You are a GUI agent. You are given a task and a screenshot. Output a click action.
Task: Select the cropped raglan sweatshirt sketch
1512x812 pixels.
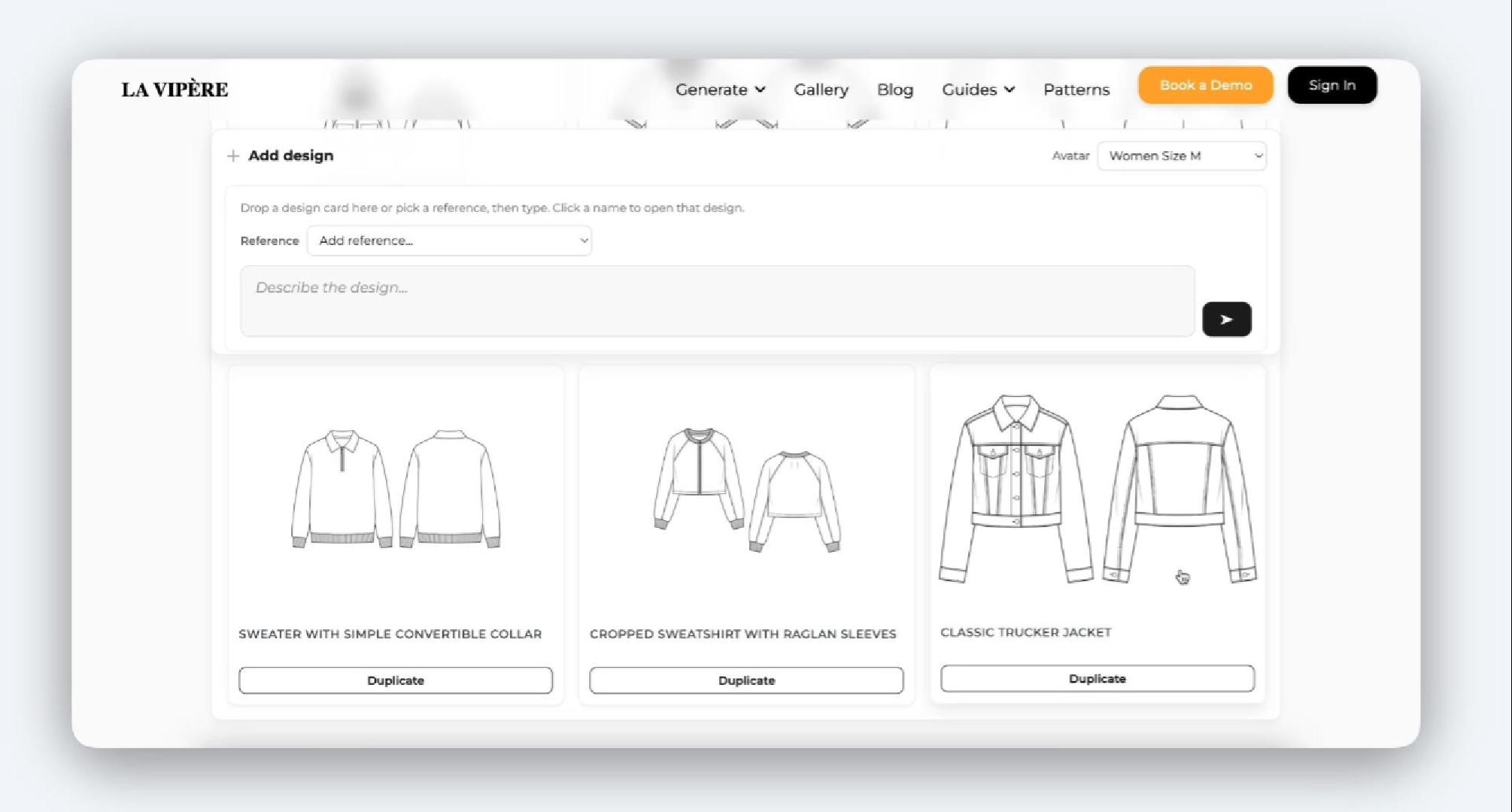747,489
